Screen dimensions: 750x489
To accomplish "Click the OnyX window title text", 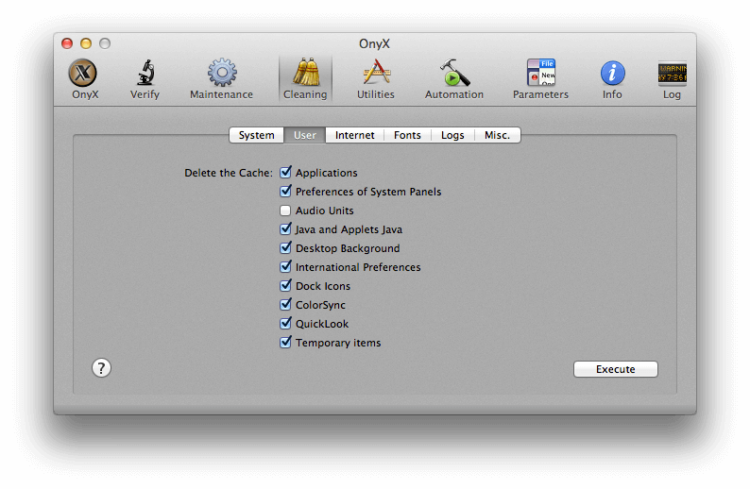I will click(375, 44).
